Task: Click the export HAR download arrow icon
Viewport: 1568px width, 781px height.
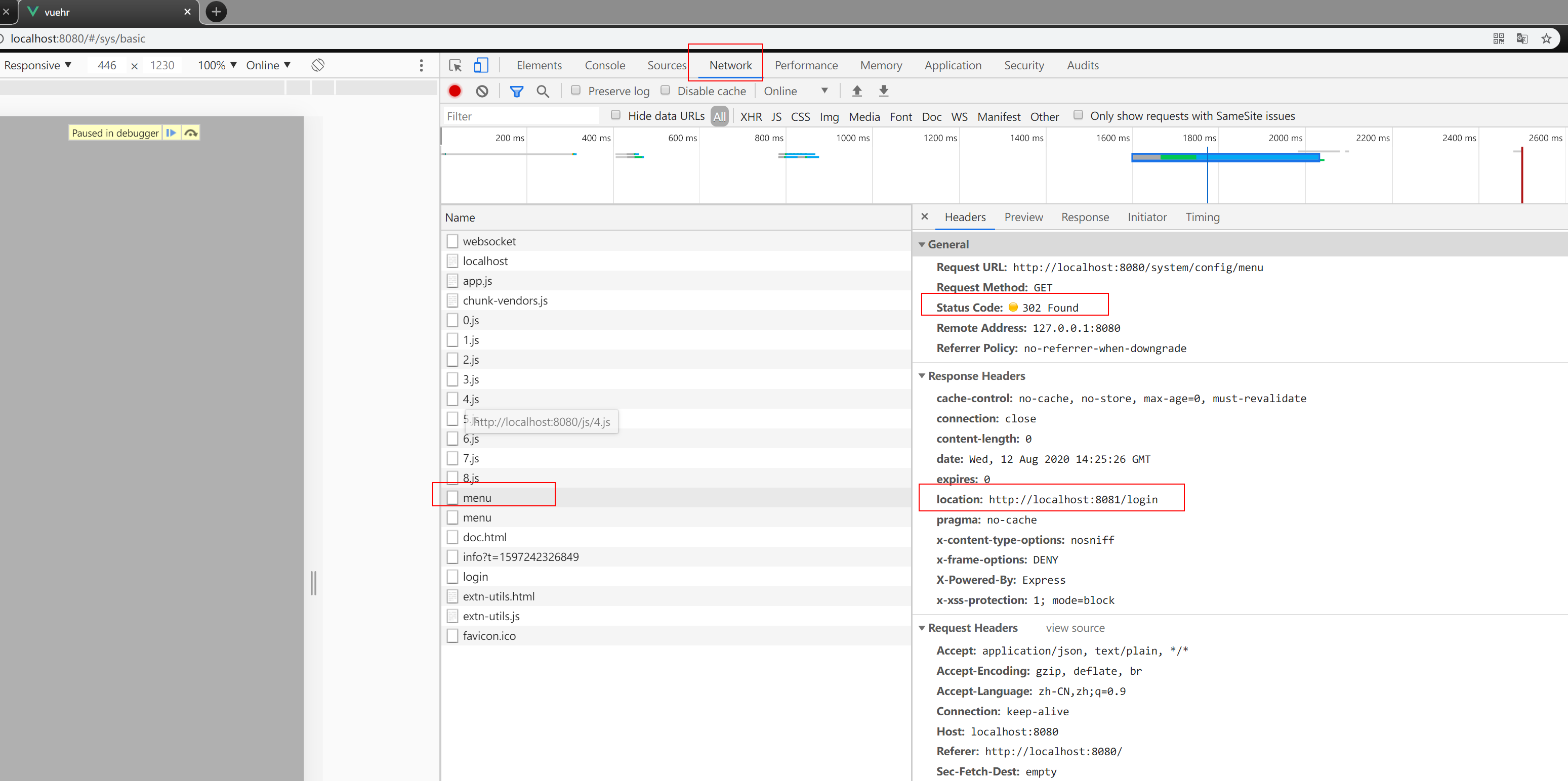Action: [883, 91]
